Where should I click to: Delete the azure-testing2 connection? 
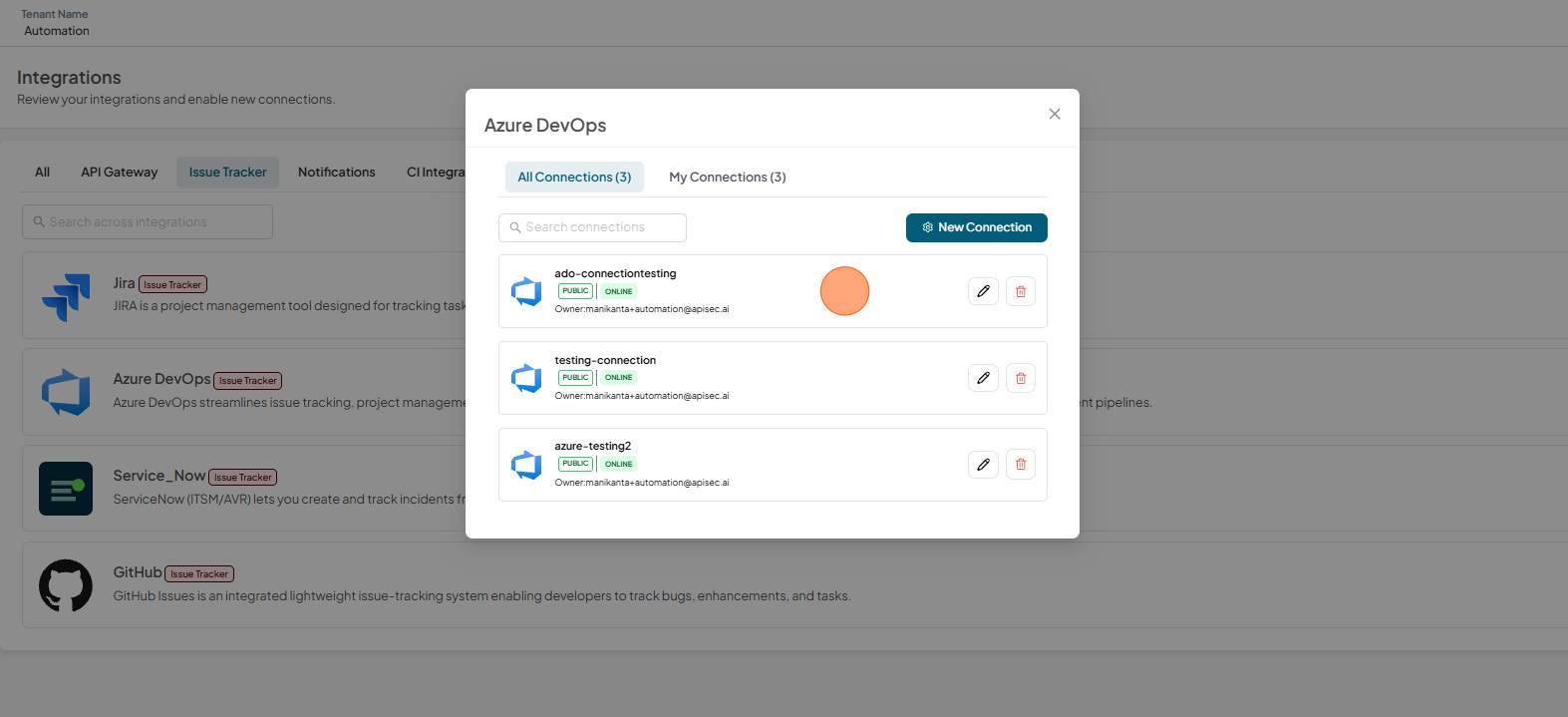1021,464
